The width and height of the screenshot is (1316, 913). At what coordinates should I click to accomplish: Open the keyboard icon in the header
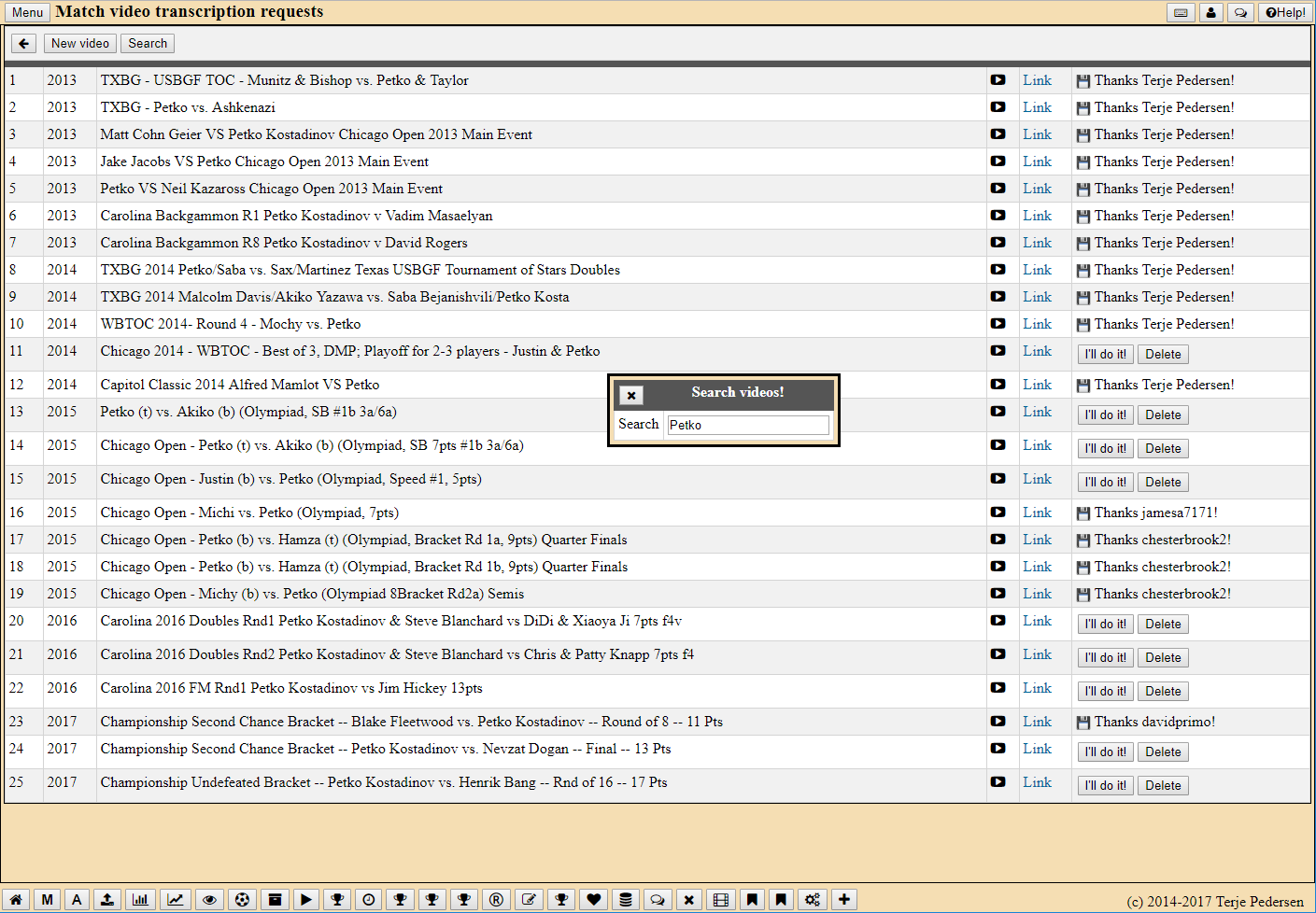pos(1182,12)
